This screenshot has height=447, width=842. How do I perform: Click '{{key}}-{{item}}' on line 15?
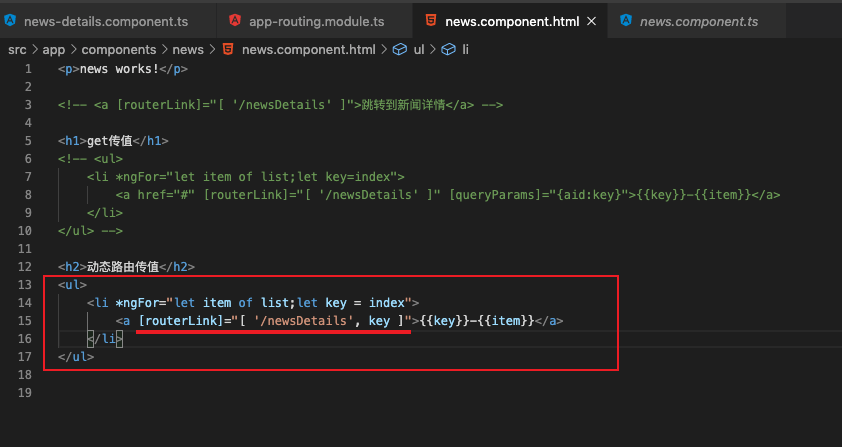click(x=477, y=321)
